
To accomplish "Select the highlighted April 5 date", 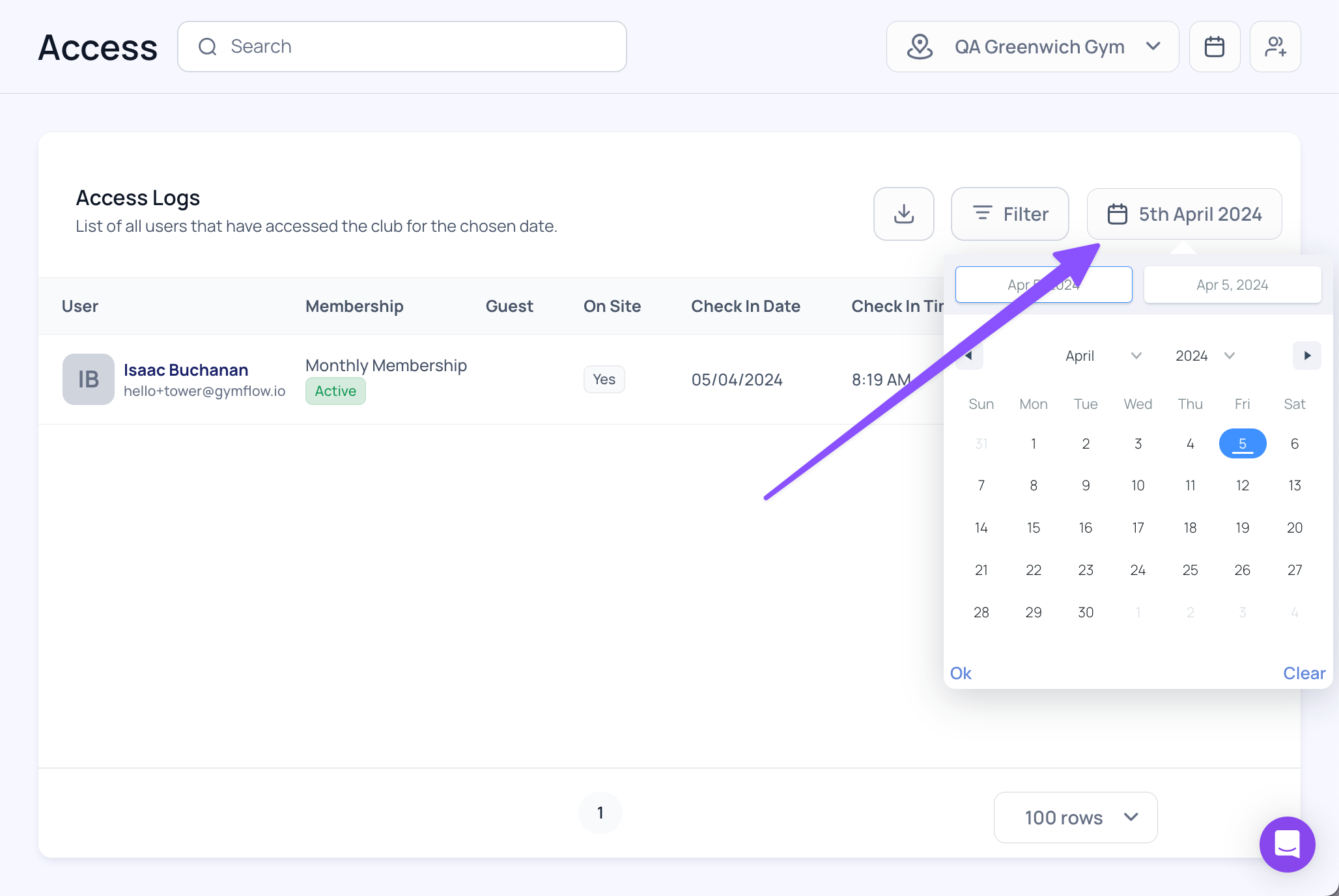I will pos(1242,443).
